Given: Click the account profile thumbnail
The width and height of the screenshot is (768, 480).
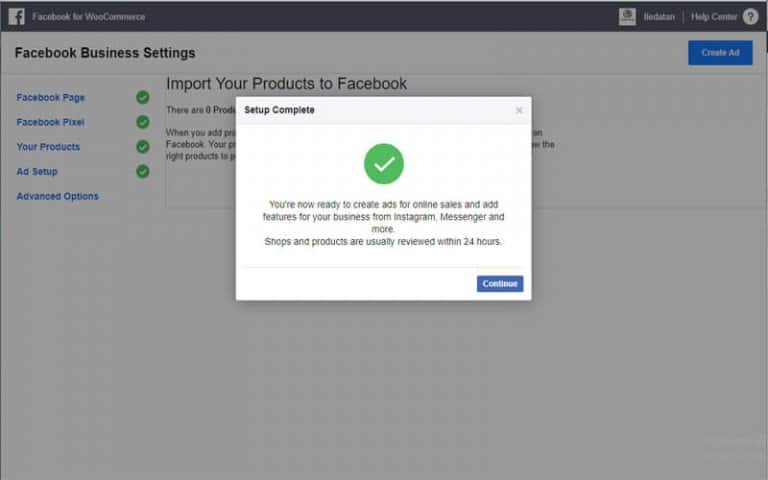Looking at the screenshot, I should [627, 17].
